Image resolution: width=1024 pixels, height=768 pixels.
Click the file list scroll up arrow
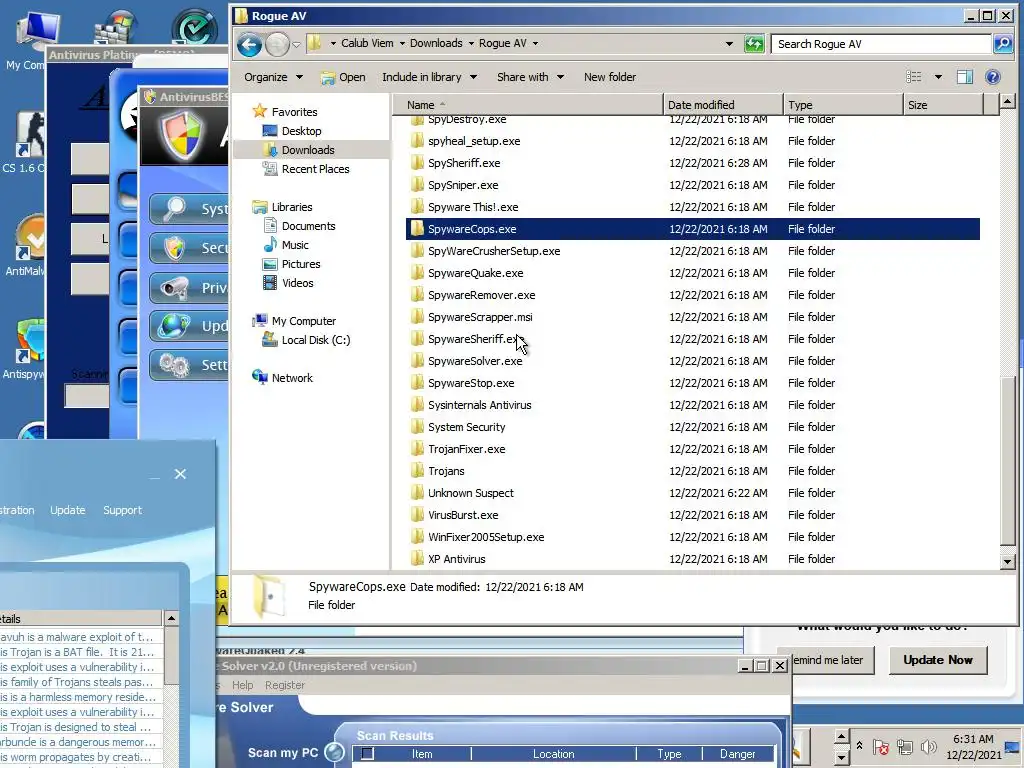point(1007,101)
